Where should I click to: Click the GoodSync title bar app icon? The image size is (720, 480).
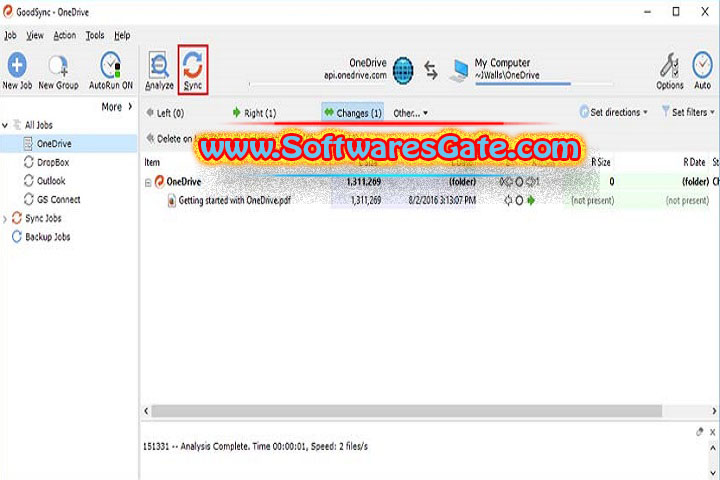point(7,12)
